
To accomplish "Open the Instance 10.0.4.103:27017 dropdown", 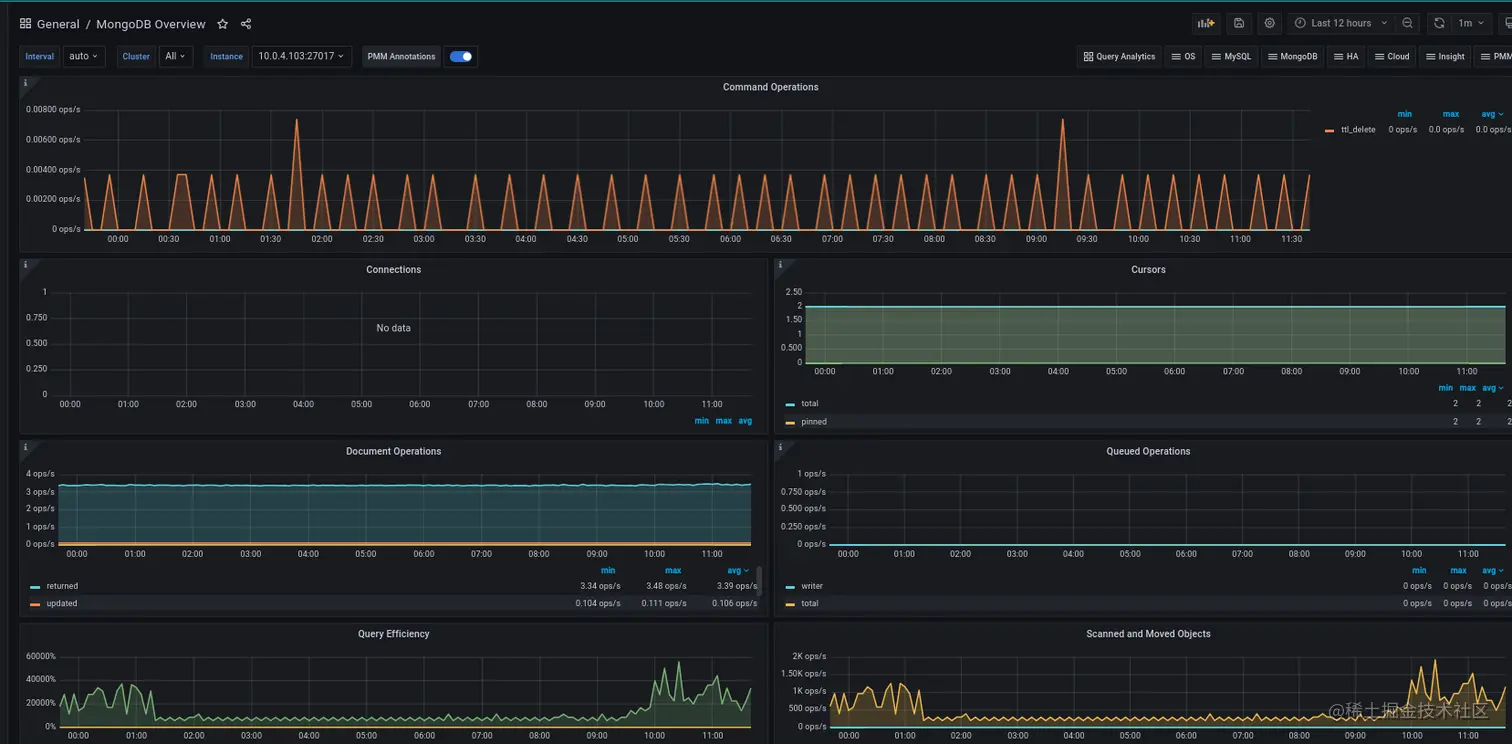I will click(x=301, y=57).
